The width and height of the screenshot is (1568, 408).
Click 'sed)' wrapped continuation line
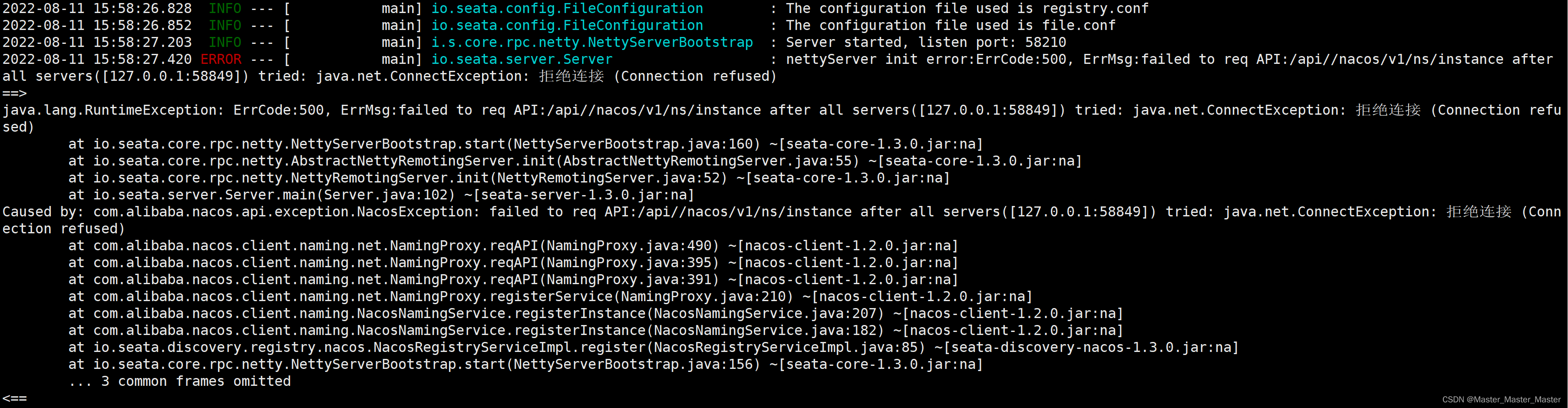tap(18, 127)
